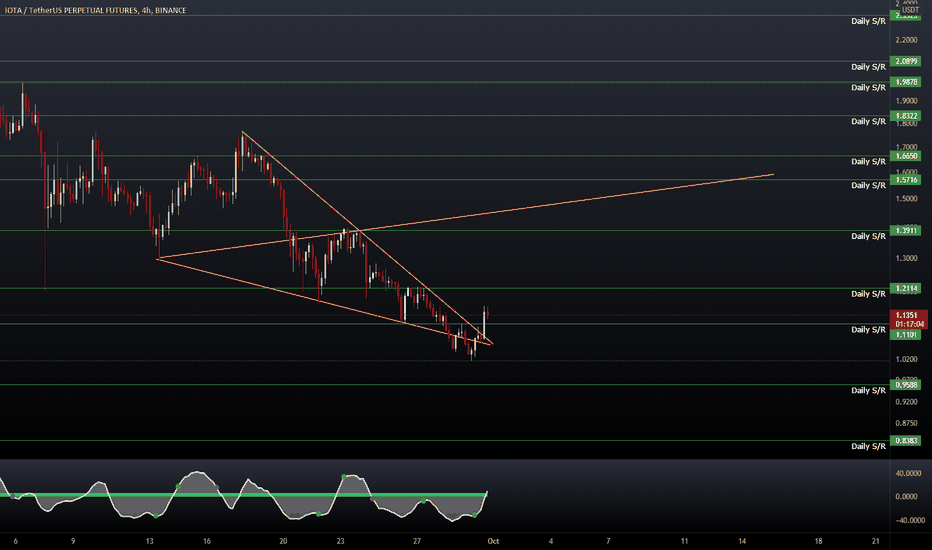
Task: Click the 0.9588 price level tag
Action: tap(905, 385)
